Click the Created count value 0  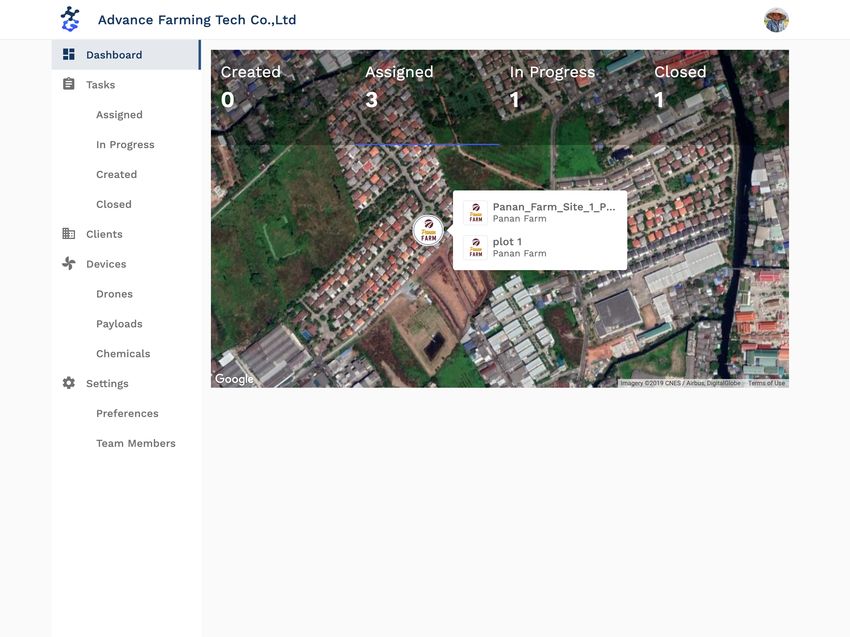(x=228, y=100)
